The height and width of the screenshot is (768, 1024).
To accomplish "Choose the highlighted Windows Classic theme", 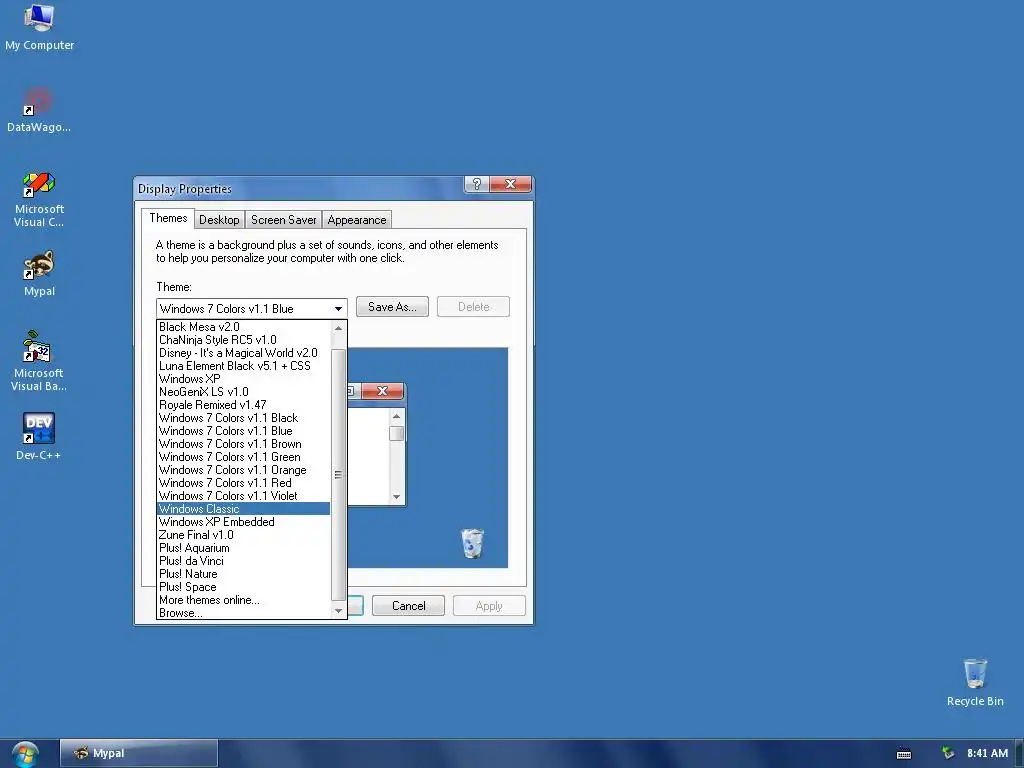I will [244, 509].
